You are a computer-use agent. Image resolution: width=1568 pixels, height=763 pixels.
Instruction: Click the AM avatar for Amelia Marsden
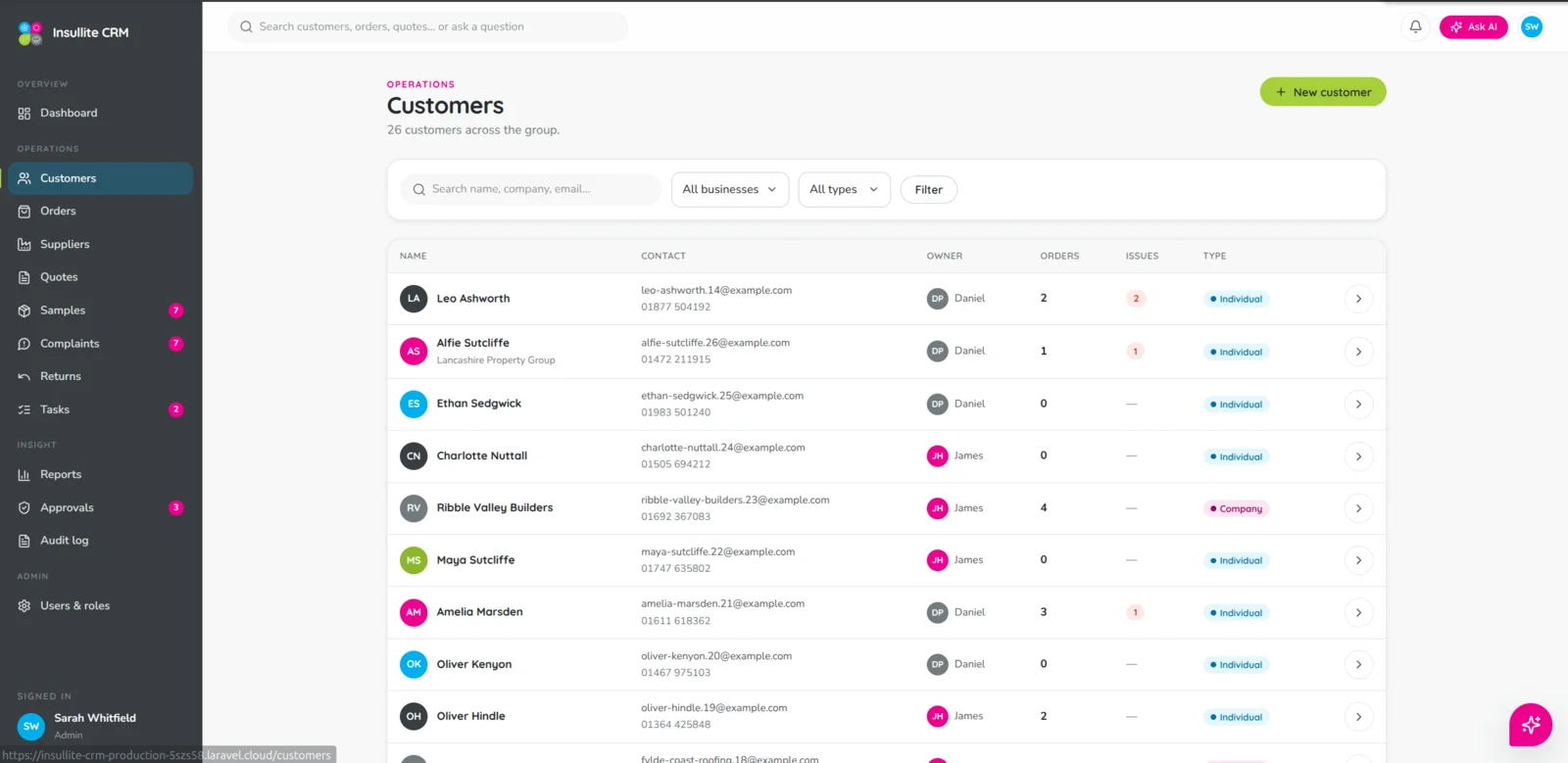(x=414, y=612)
